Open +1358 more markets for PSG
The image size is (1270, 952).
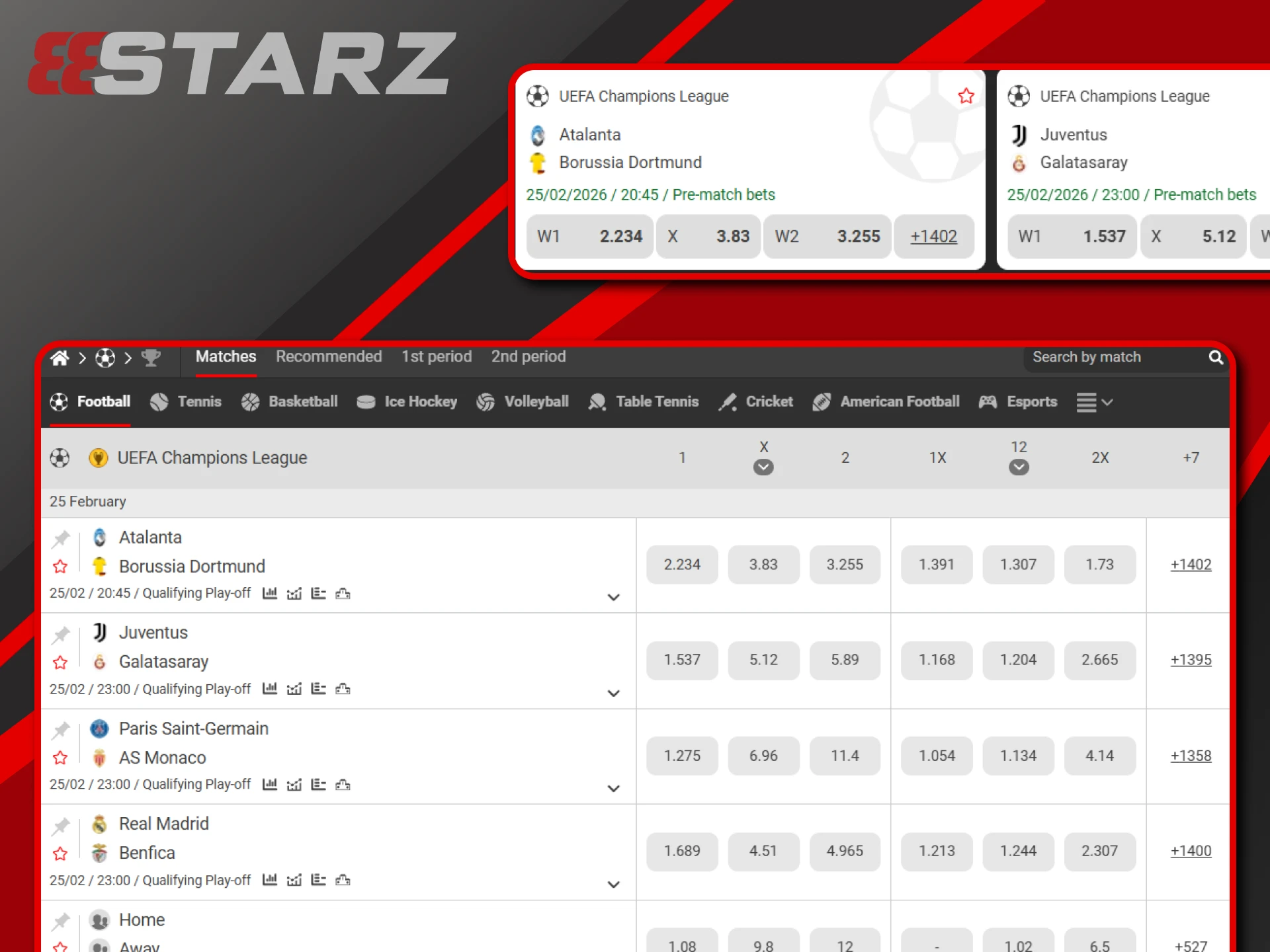(1191, 756)
